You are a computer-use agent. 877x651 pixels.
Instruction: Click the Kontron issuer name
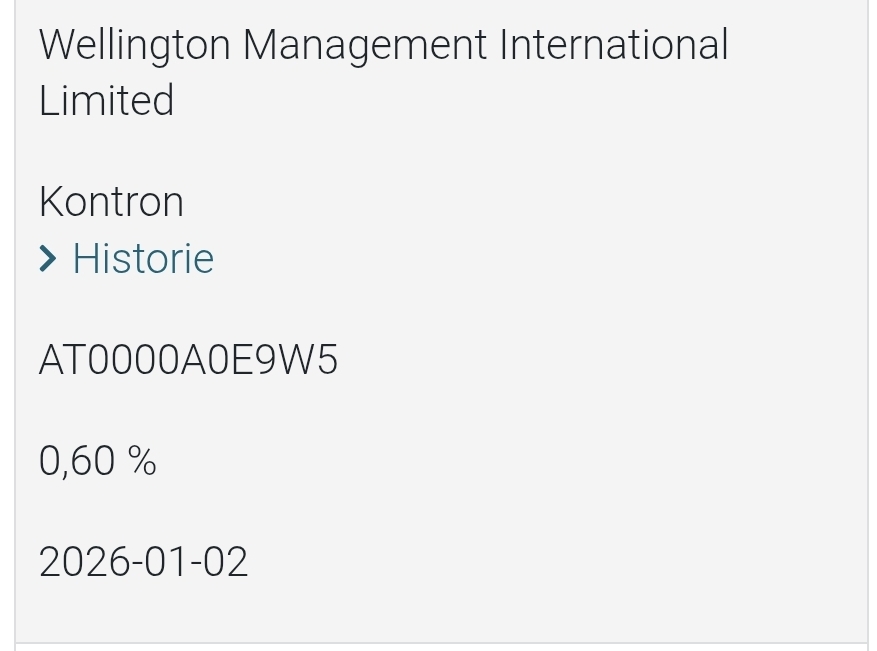tap(111, 202)
